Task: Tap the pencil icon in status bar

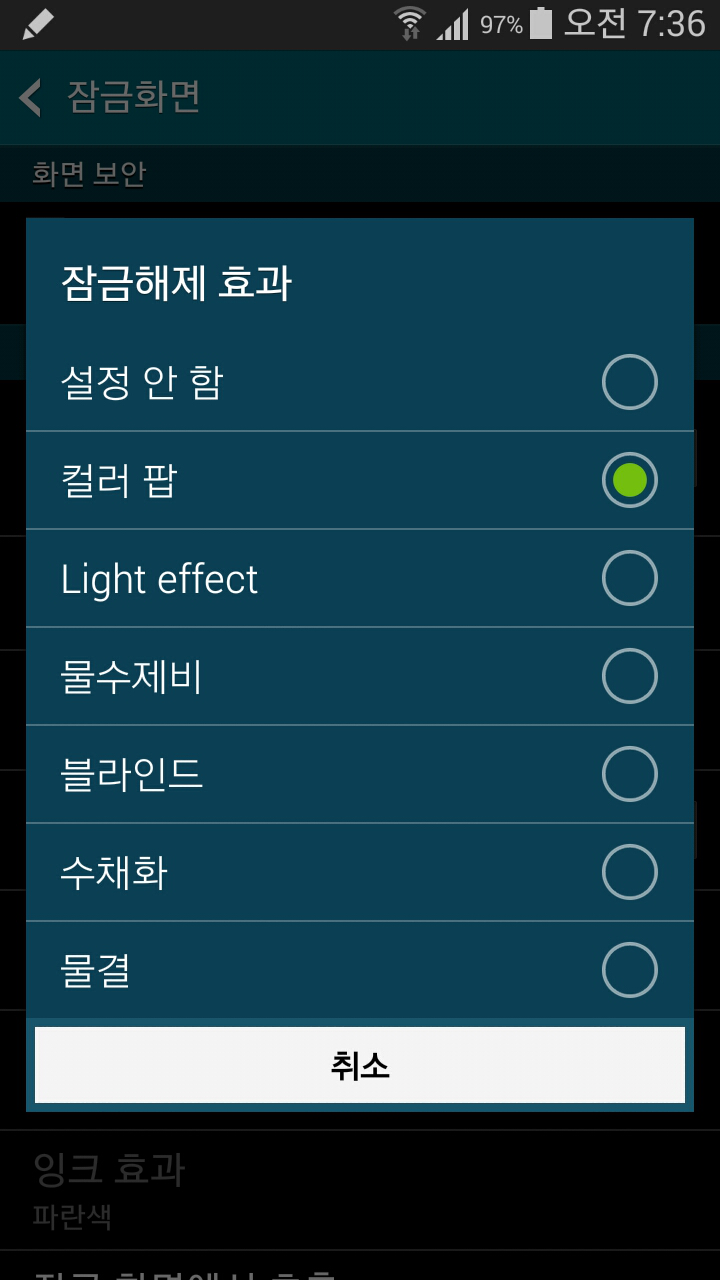Action: click(x=37, y=24)
